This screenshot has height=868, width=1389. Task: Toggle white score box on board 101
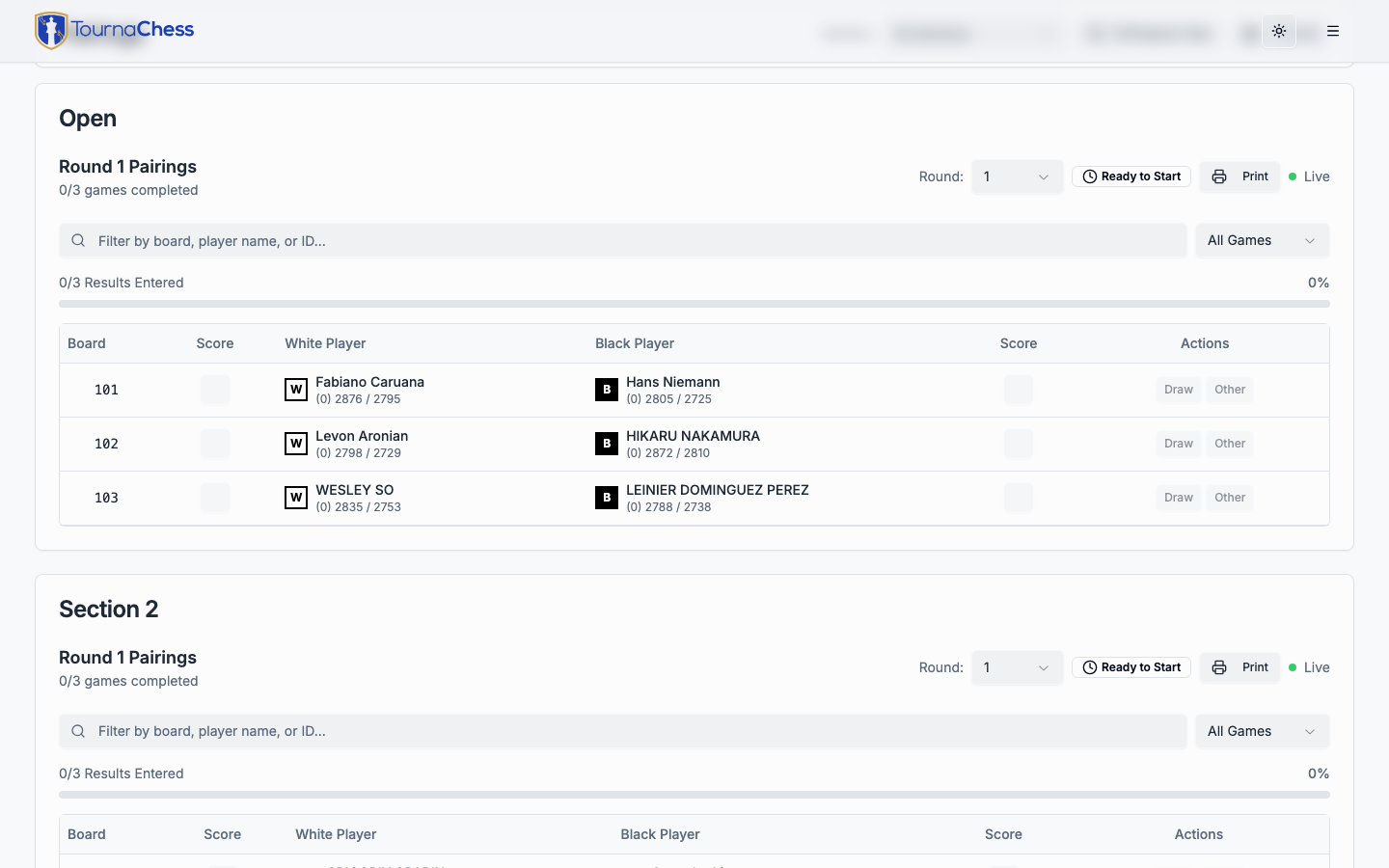(215, 390)
